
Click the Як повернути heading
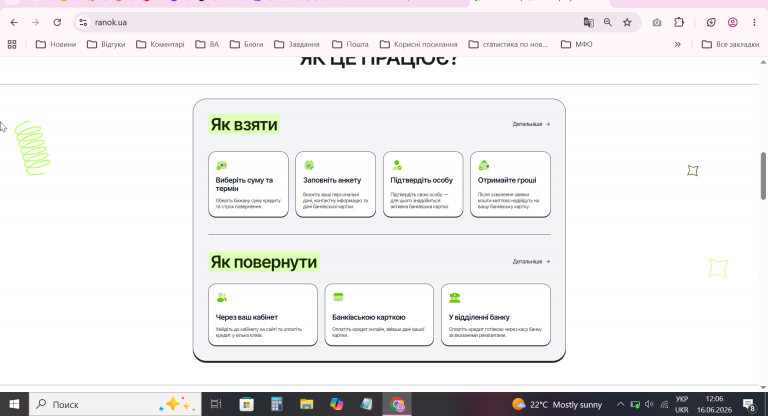[x=264, y=262]
